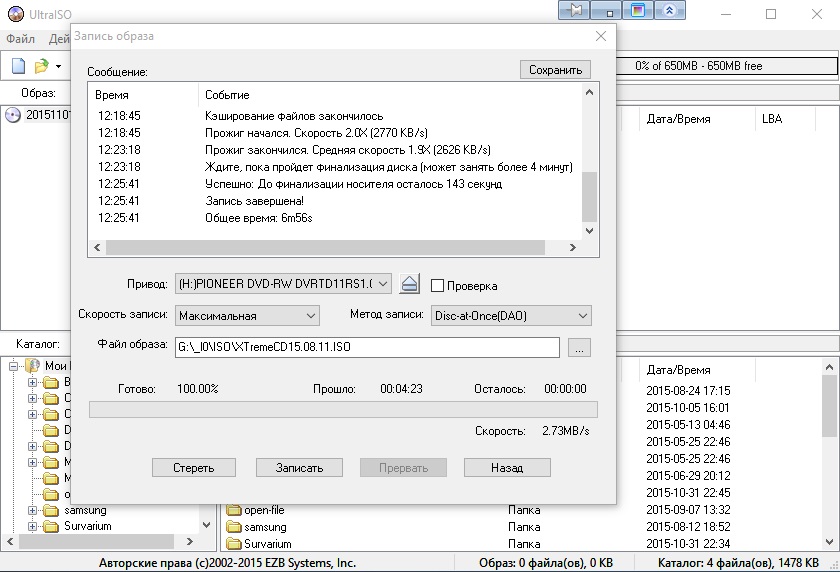The image size is (840, 572).
Task: Click the Survarium folder icon in tree
Action: click(x=50, y=526)
